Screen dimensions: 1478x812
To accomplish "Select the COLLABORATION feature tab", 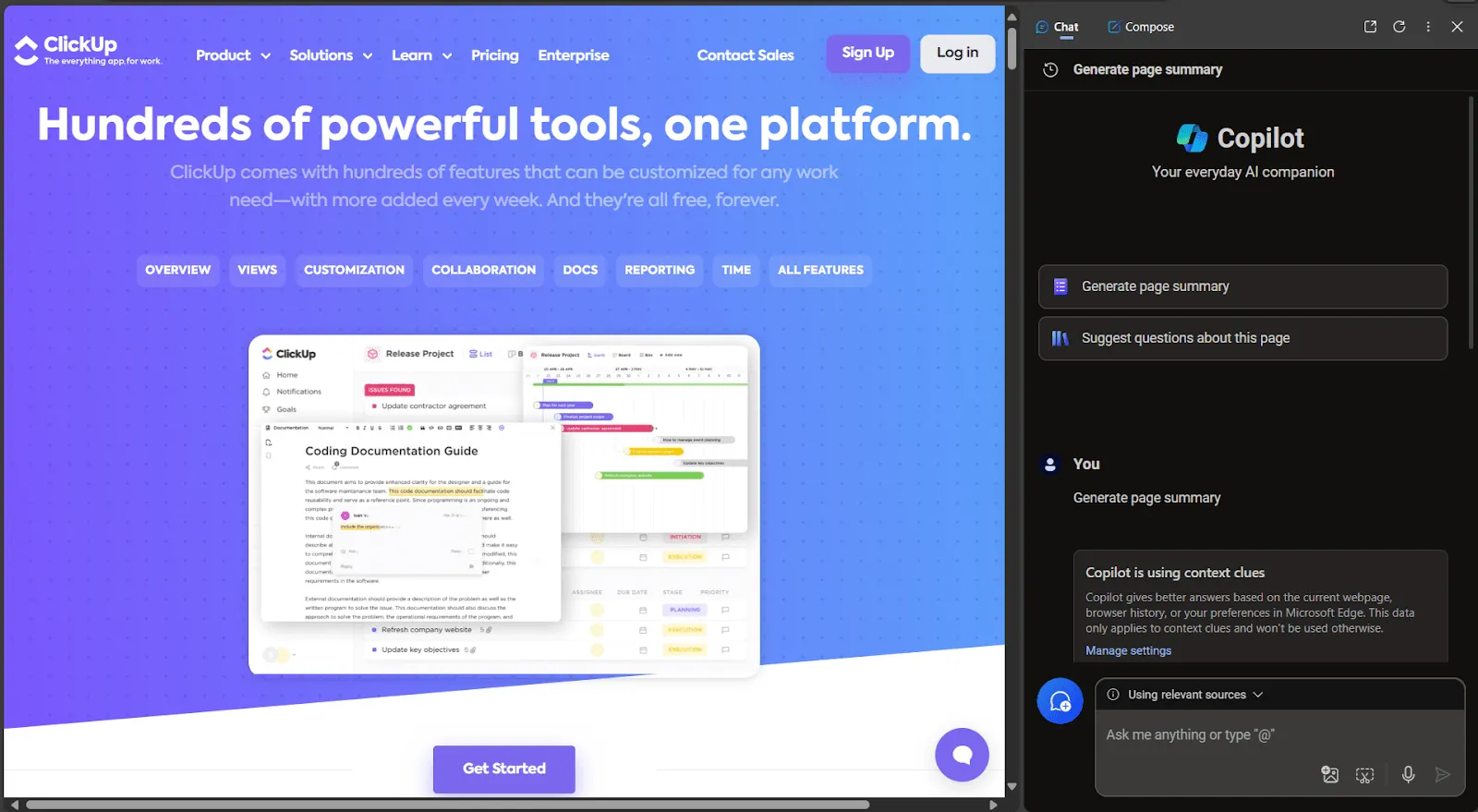I will [x=483, y=270].
